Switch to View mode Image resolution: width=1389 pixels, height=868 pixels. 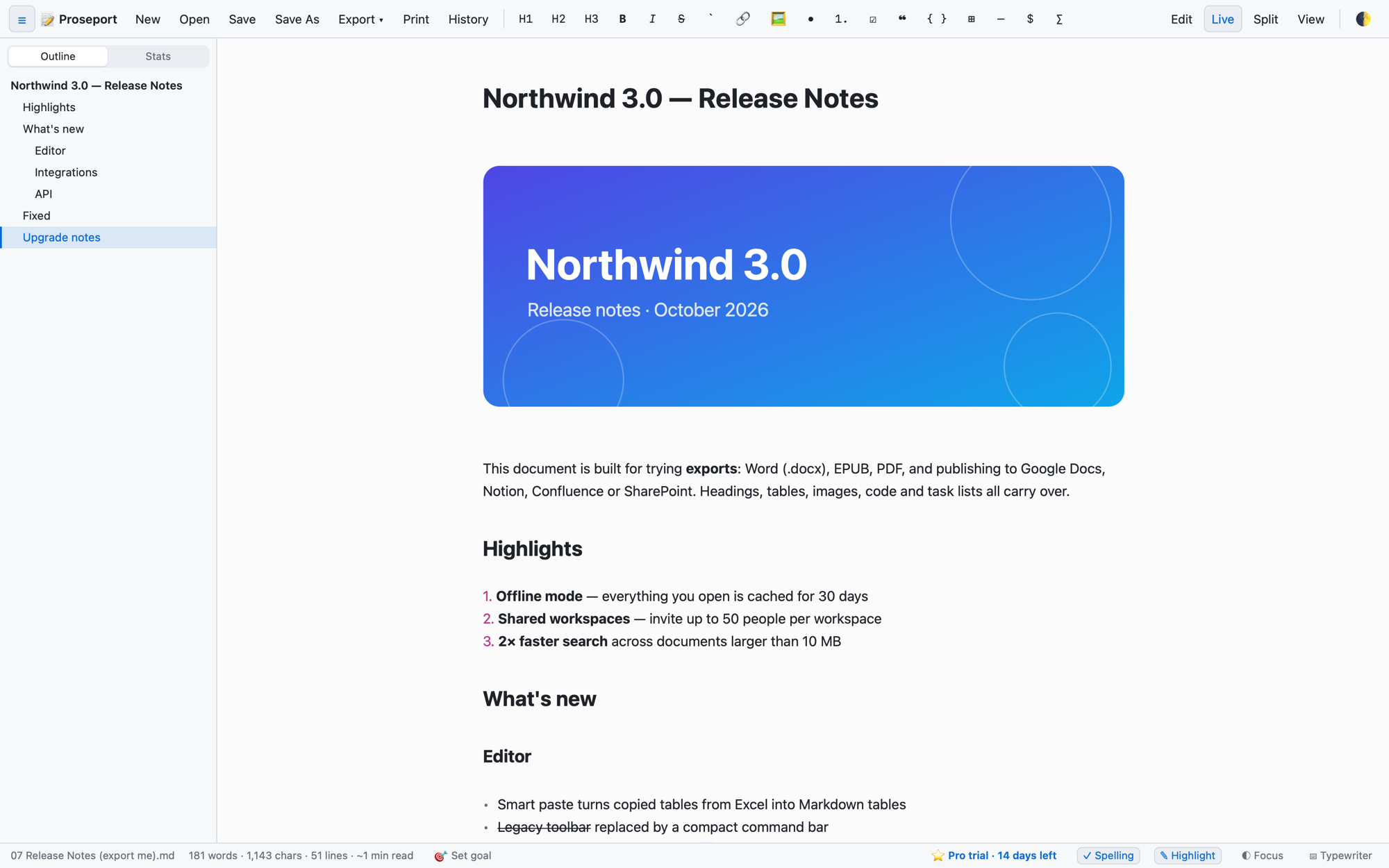tap(1311, 19)
